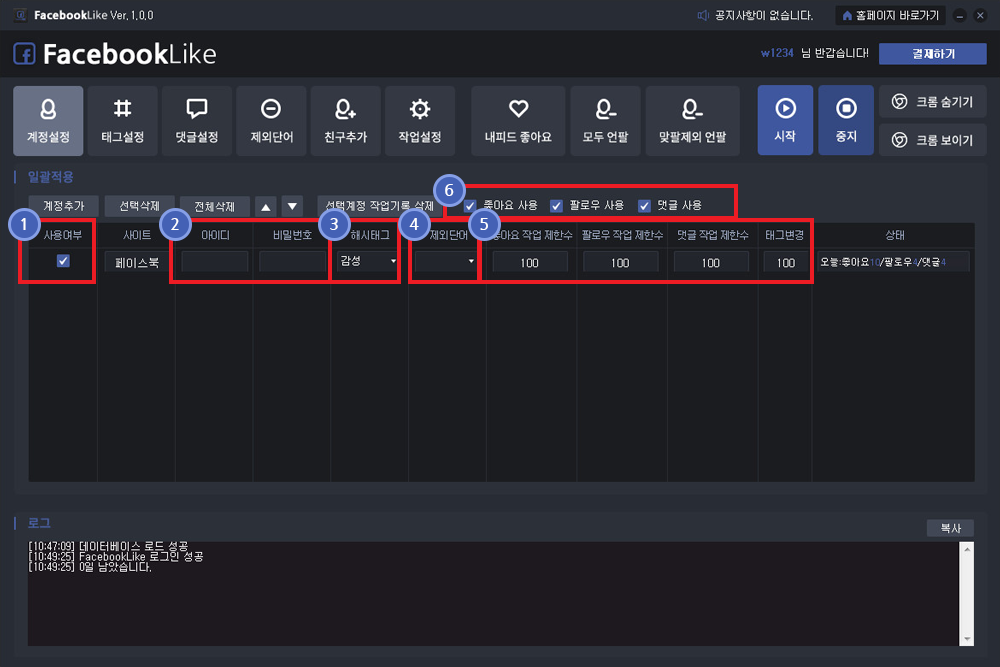Screen dimensions: 1000x667
Task: Click the 아이디 input field
Action: [214, 261]
